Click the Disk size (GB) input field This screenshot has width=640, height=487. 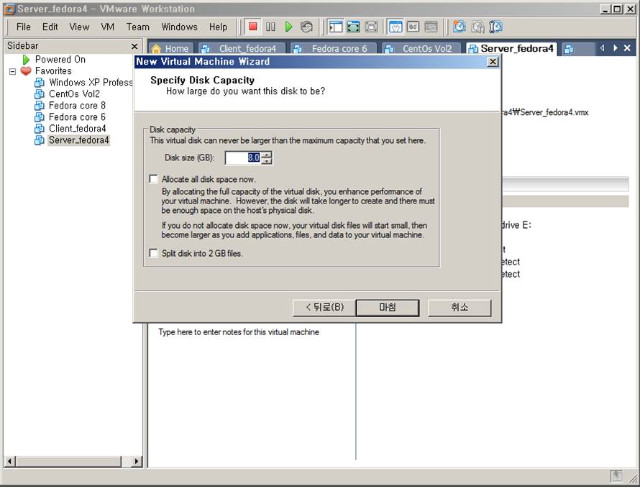(243, 158)
